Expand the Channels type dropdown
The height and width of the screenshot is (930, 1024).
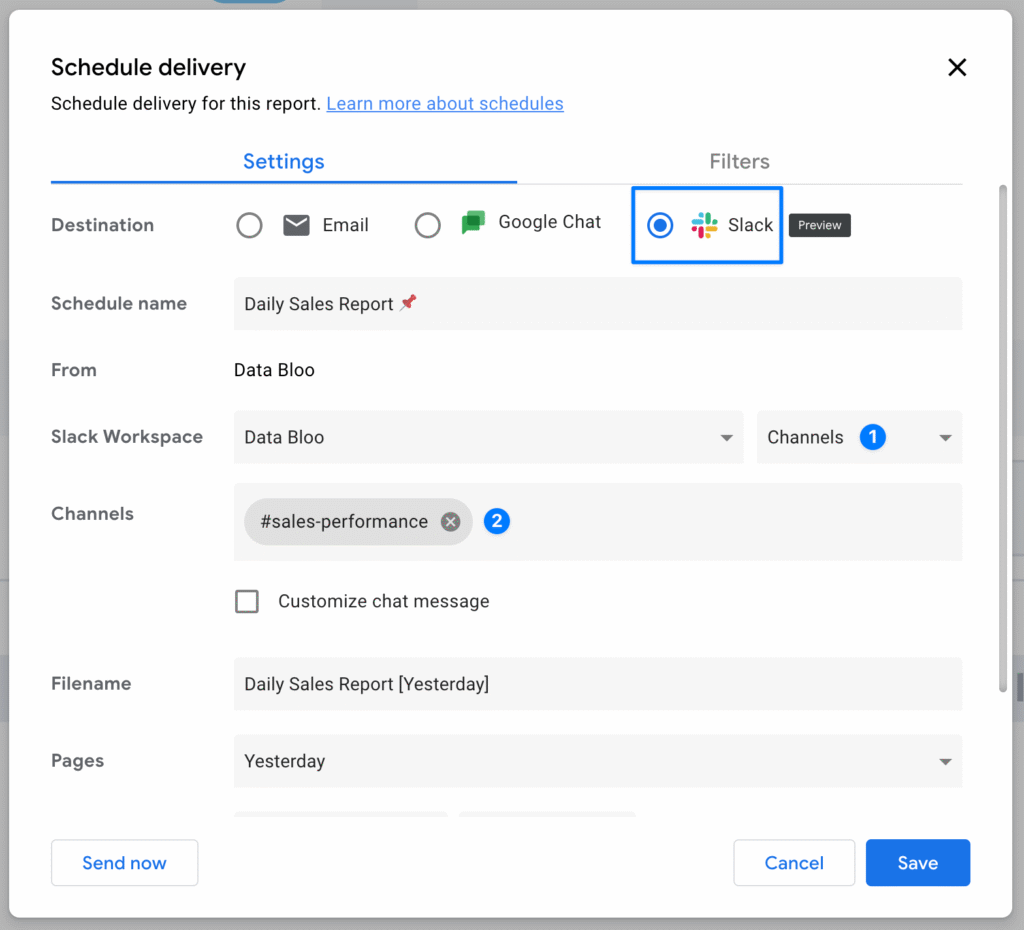click(x=944, y=437)
